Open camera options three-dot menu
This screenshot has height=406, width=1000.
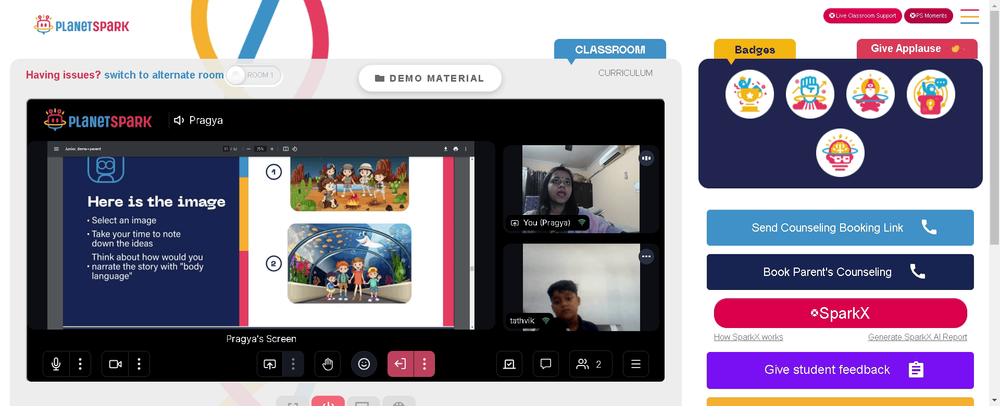[x=139, y=364]
